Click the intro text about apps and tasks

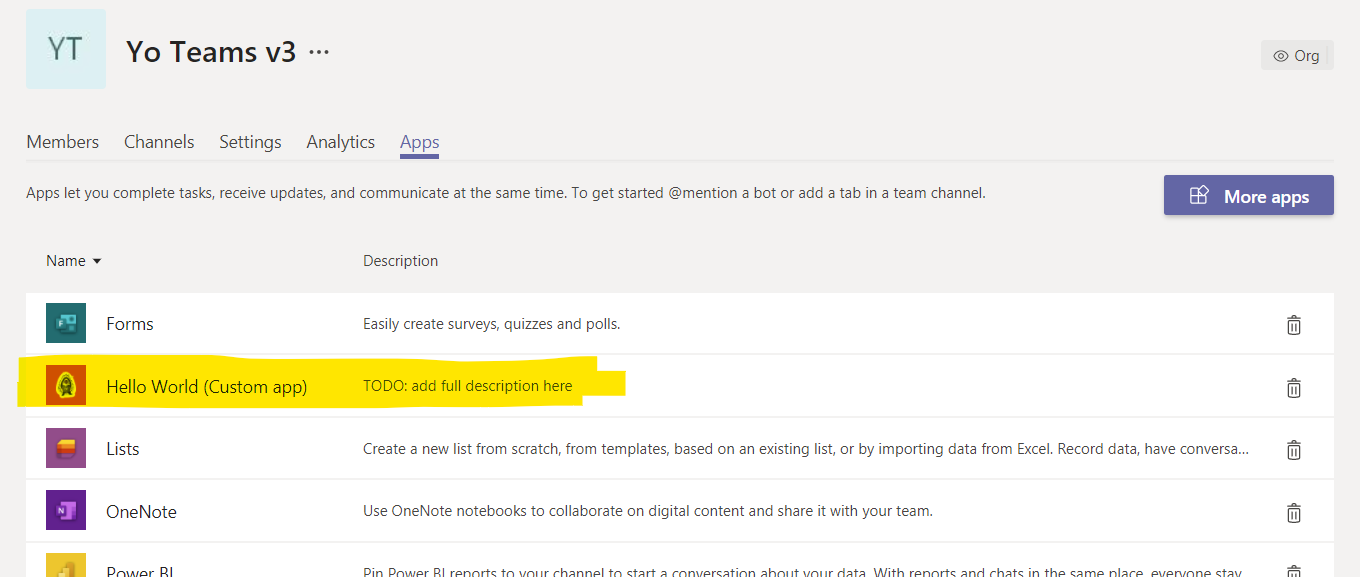tap(506, 193)
